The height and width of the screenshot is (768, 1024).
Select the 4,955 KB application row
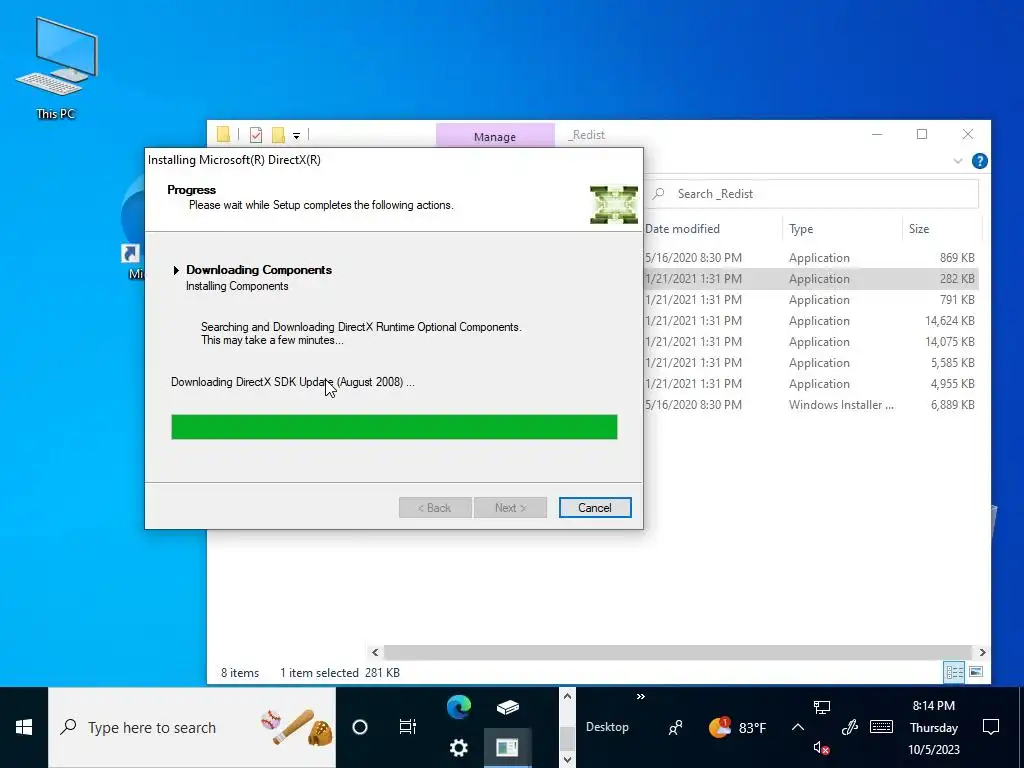point(812,383)
